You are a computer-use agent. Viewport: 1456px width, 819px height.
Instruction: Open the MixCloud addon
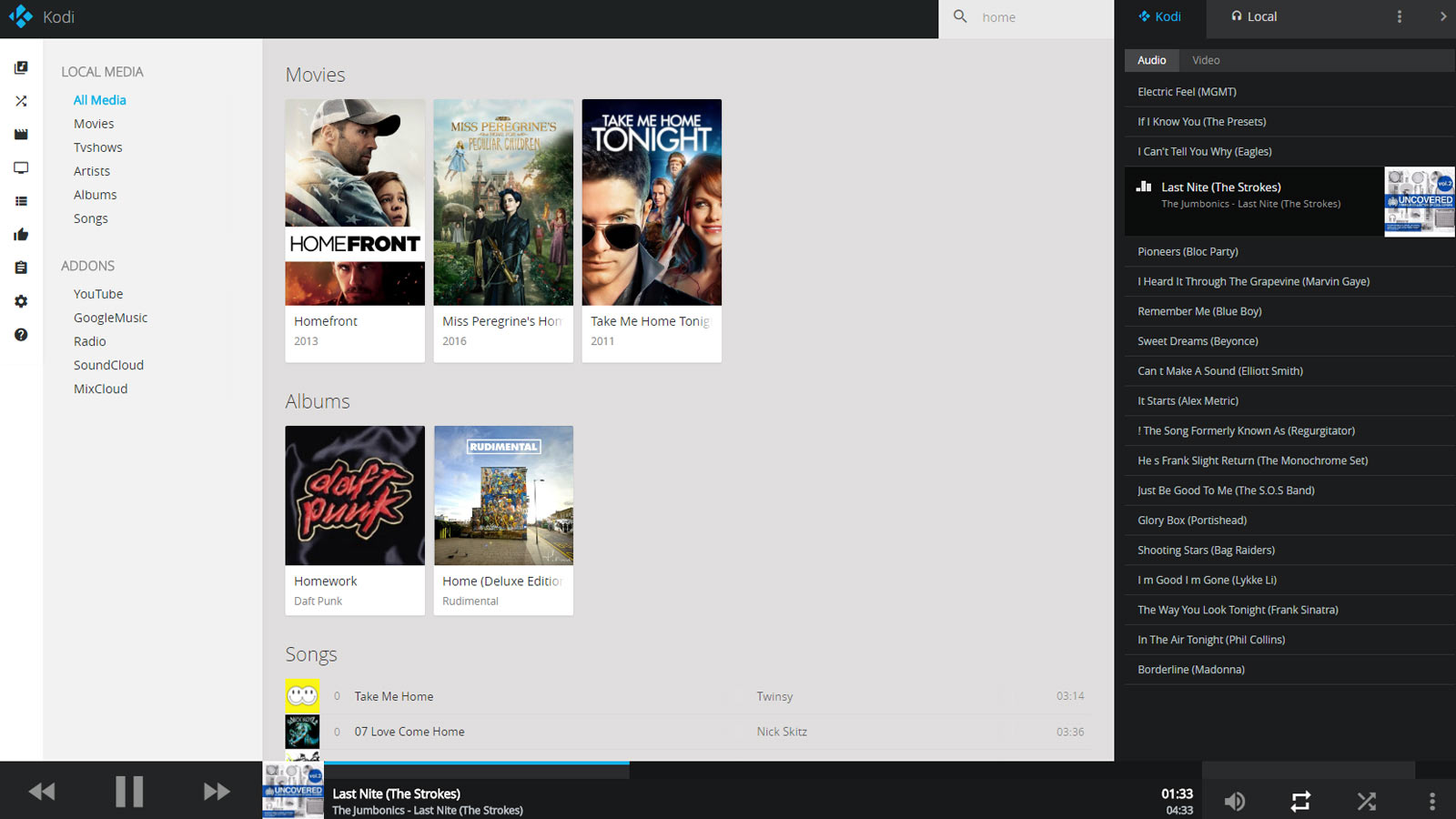click(x=101, y=389)
